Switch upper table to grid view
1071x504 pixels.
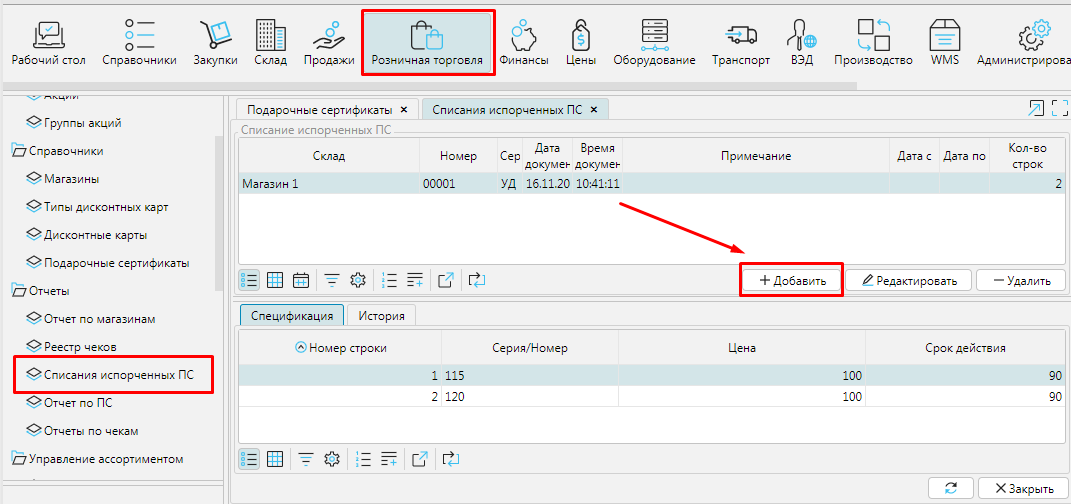pyautogui.click(x=275, y=280)
